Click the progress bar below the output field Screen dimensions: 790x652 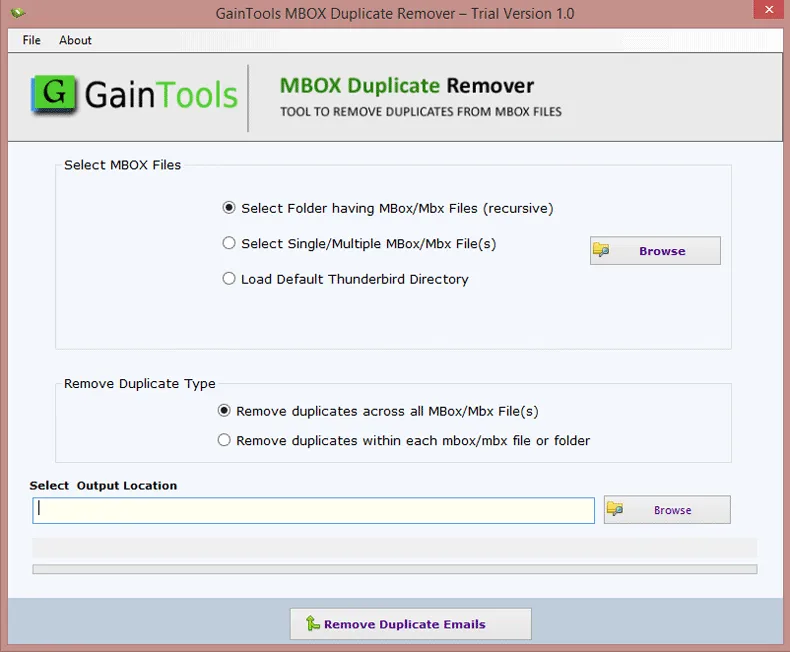click(x=394, y=569)
